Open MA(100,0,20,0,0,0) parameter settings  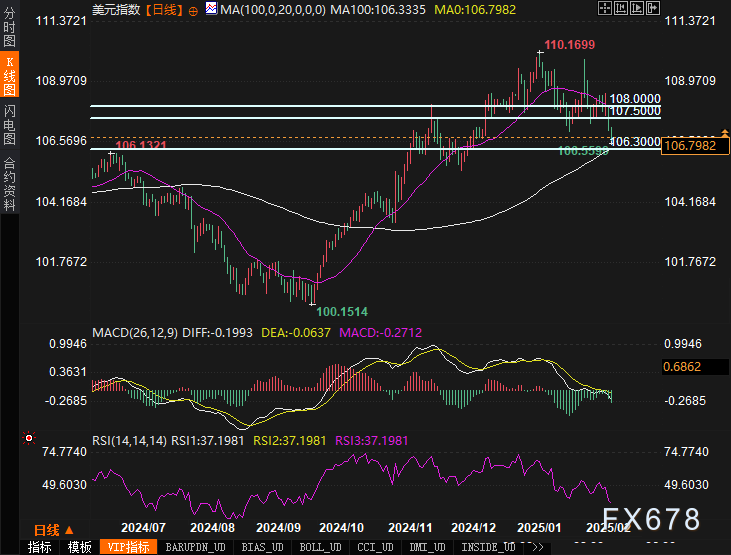(272, 9)
